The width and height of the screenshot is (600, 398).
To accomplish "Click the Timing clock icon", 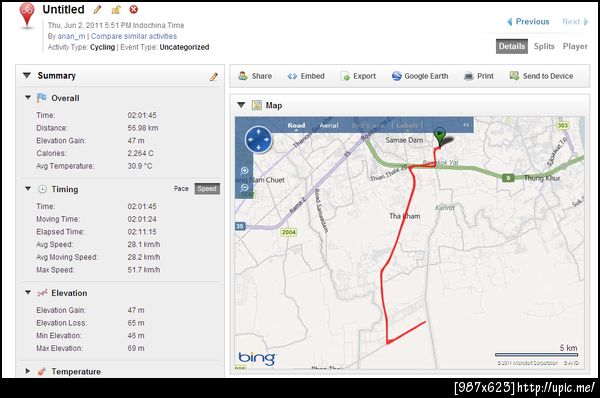I will click(x=42, y=189).
